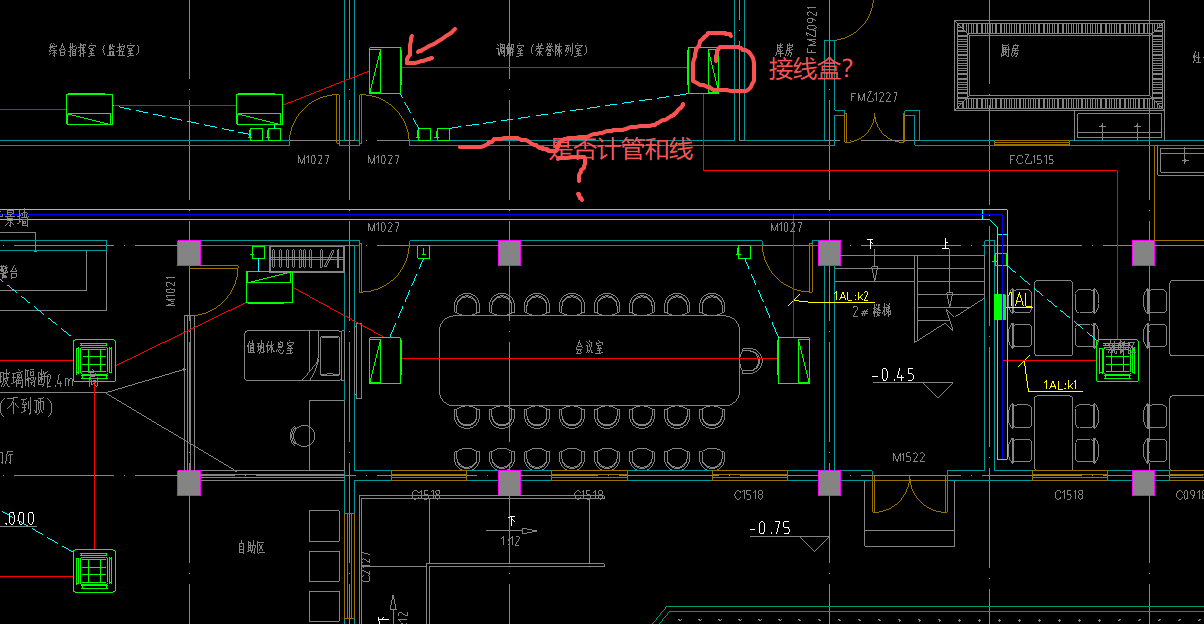Select the door tag M1522
1204x624 pixels.
pos(909,457)
